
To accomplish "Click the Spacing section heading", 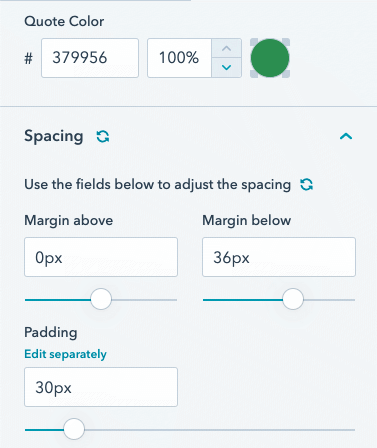I will pyautogui.click(x=54, y=136).
